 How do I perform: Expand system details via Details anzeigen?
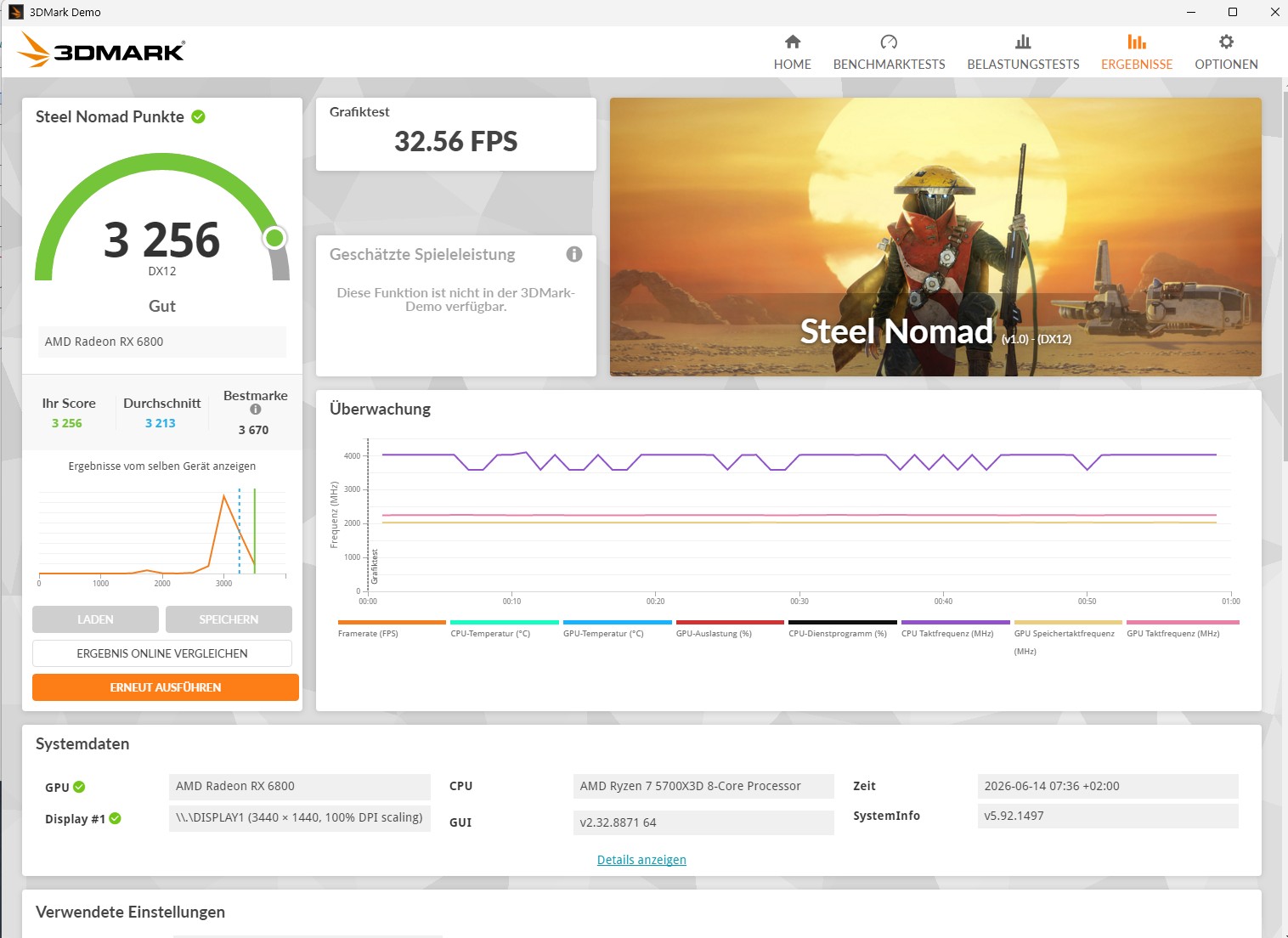click(x=641, y=860)
